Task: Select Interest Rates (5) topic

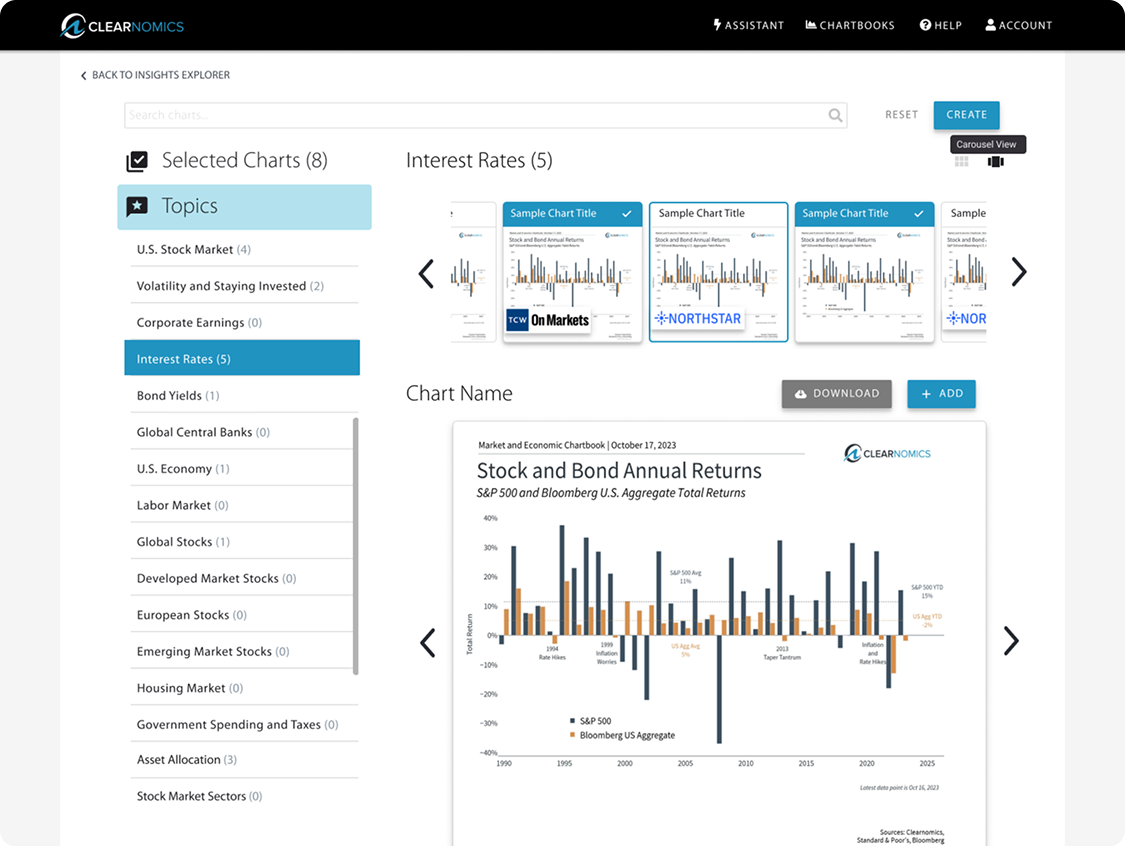Action: tap(243, 359)
